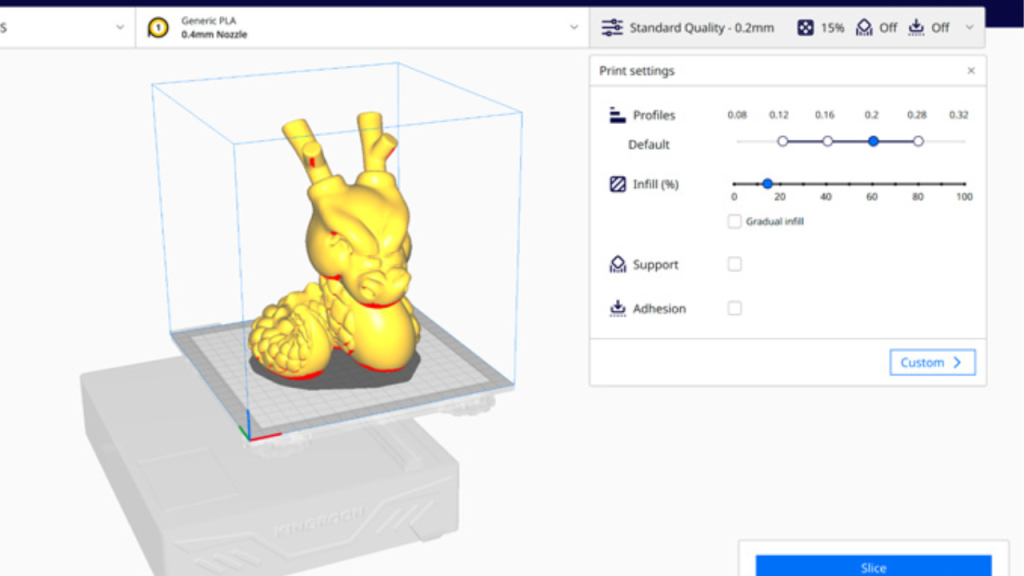Close the Print settings panel

969,70
